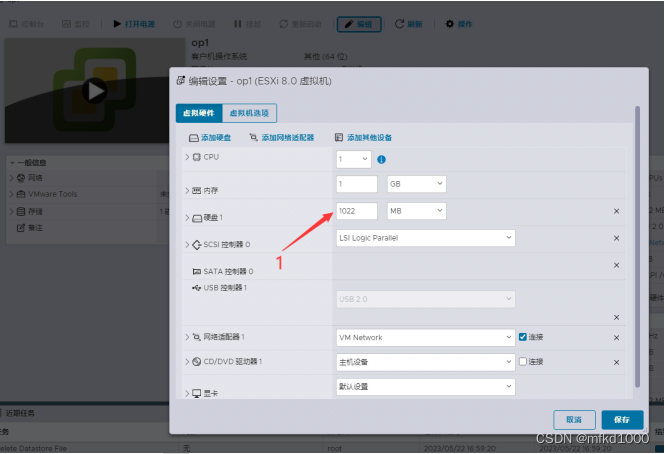665x454 pixels.
Task: Open the disk size unit MB dropdown
Action: pyautogui.click(x=416, y=211)
